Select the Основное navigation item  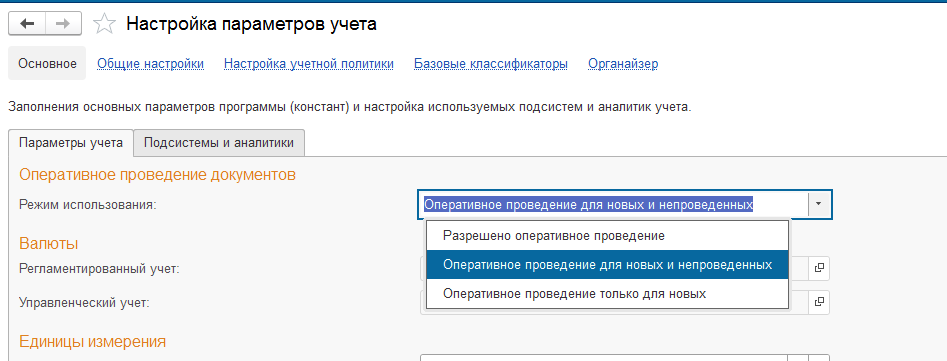47,63
